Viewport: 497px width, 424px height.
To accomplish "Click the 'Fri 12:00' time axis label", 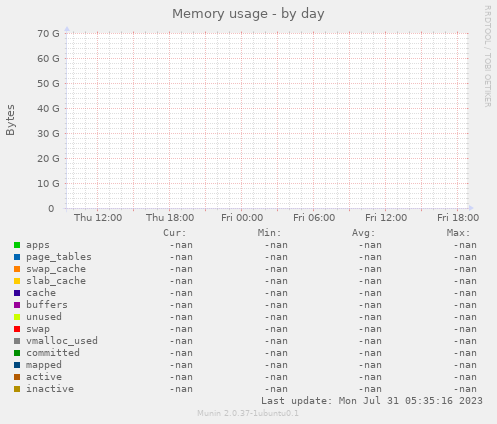I will point(386,218).
